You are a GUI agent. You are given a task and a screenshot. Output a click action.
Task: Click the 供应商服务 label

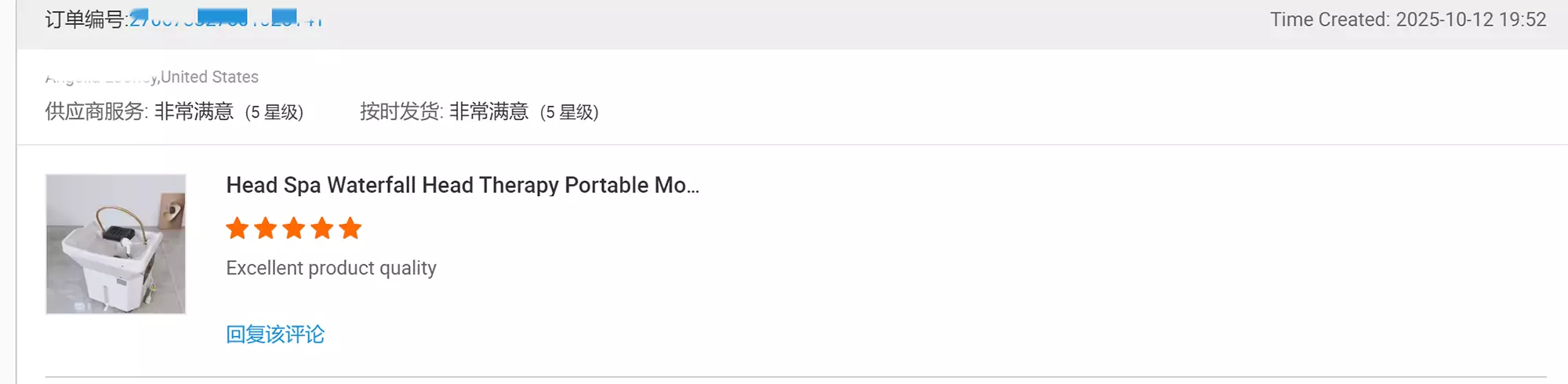(x=96, y=112)
